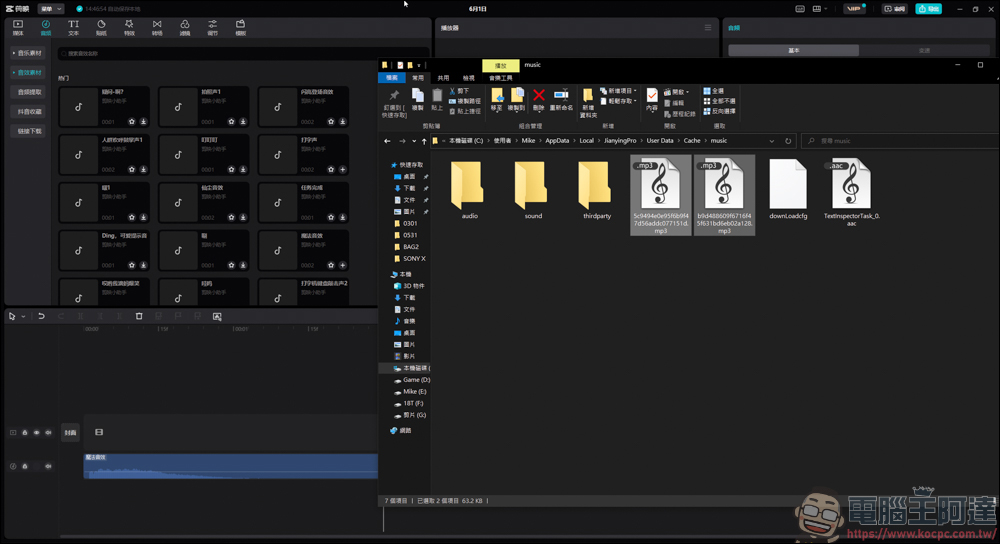Image resolution: width=1000 pixels, height=544 pixels.
Task: Click the 封面 cover button on timeline
Action: click(70, 433)
